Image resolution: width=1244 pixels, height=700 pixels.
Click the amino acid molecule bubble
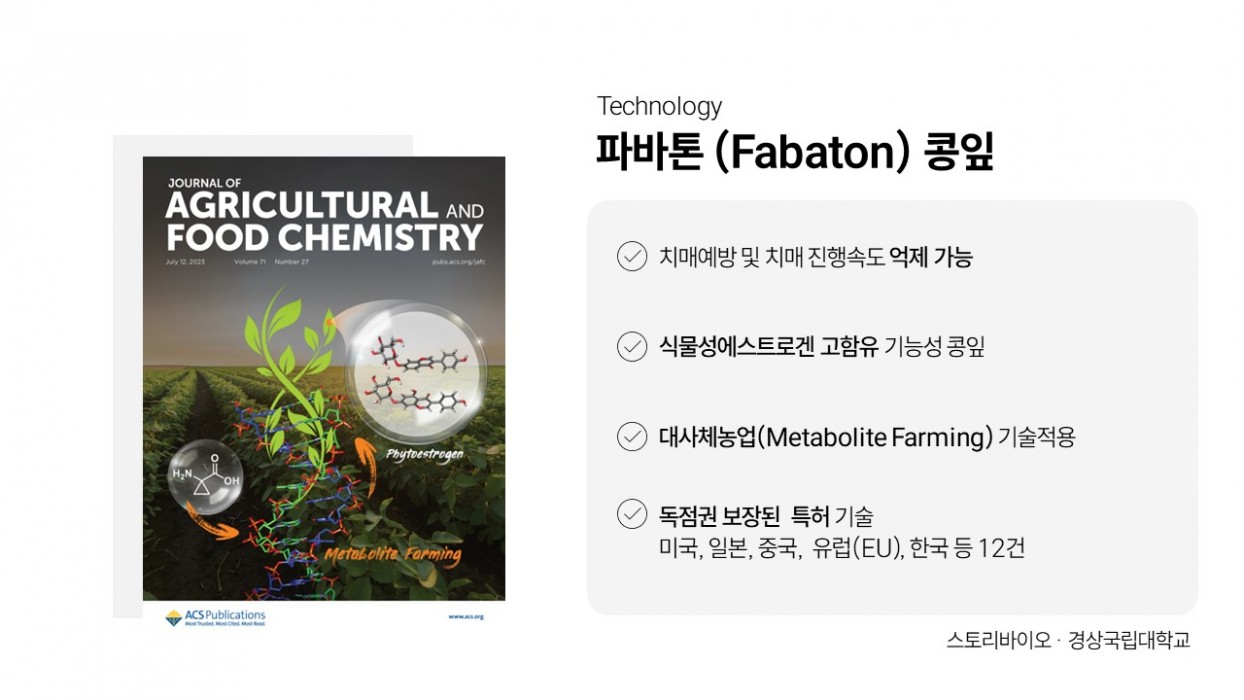(x=206, y=480)
